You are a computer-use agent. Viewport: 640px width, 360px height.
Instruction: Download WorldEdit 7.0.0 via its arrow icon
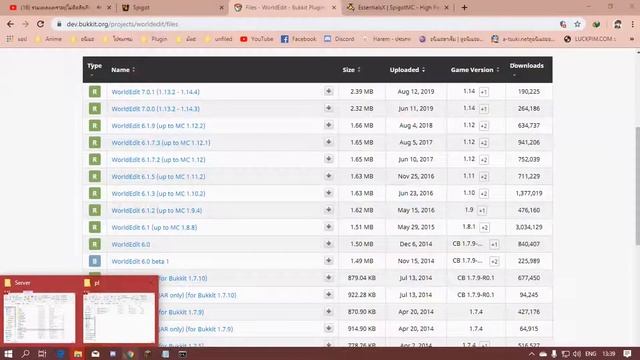329,108
